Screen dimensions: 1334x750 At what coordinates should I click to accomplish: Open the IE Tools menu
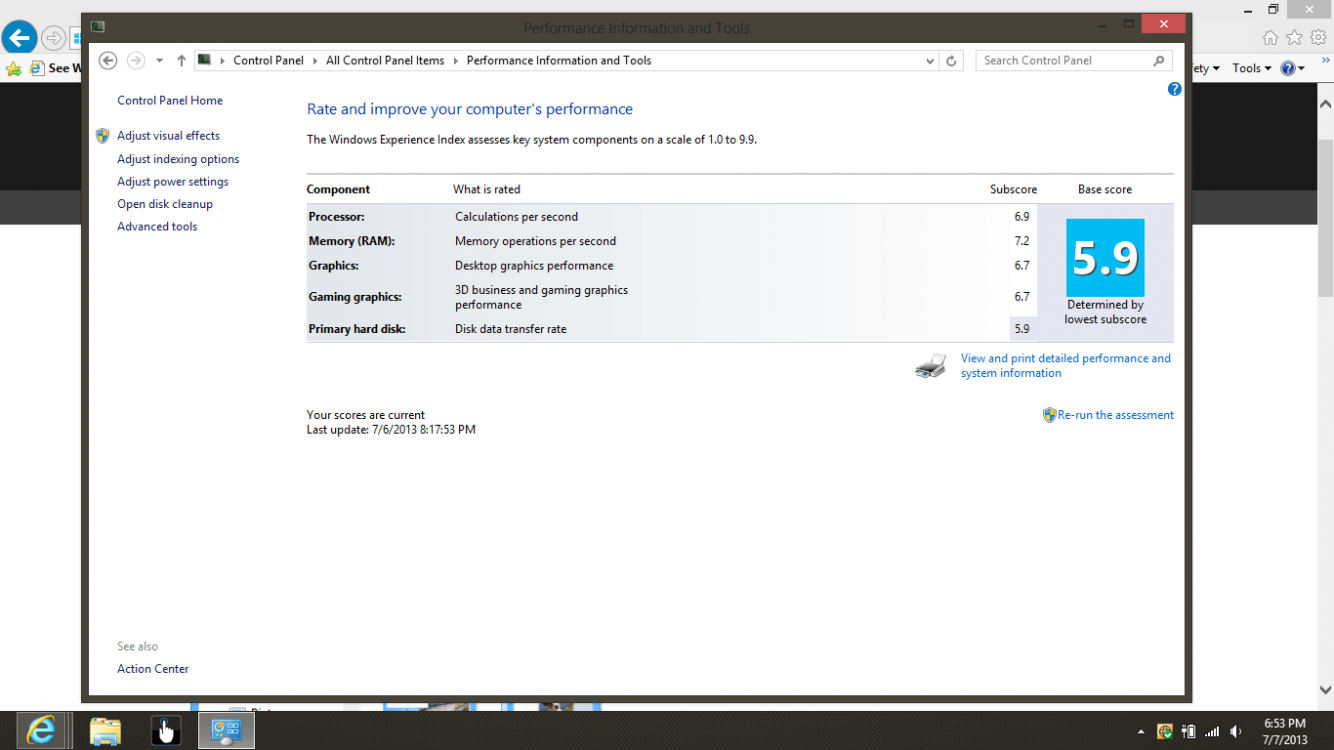click(x=1251, y=68)
